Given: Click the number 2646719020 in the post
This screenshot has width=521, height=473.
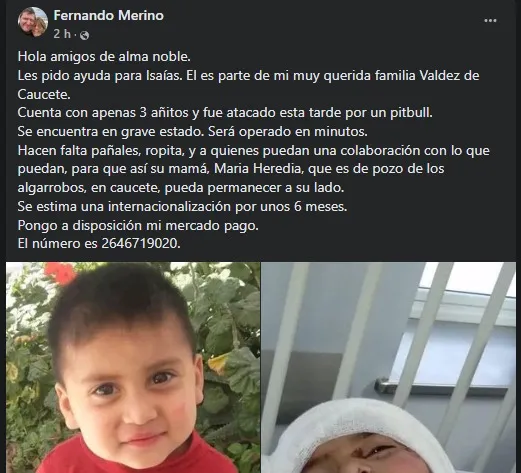Looking at the screenshot, I should point(140,243).
